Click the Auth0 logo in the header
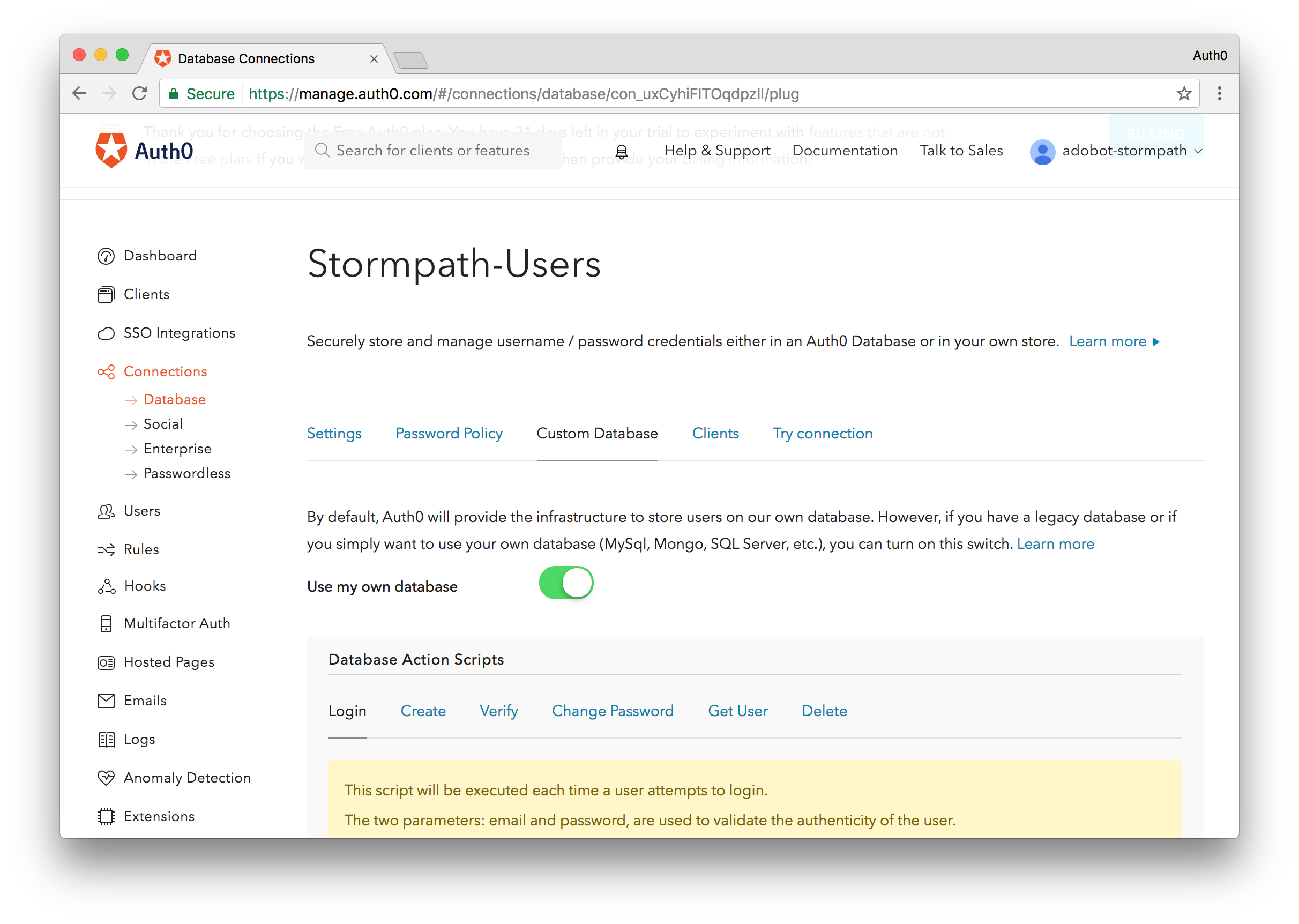1299x924 pixels. (x=145, y=150)
